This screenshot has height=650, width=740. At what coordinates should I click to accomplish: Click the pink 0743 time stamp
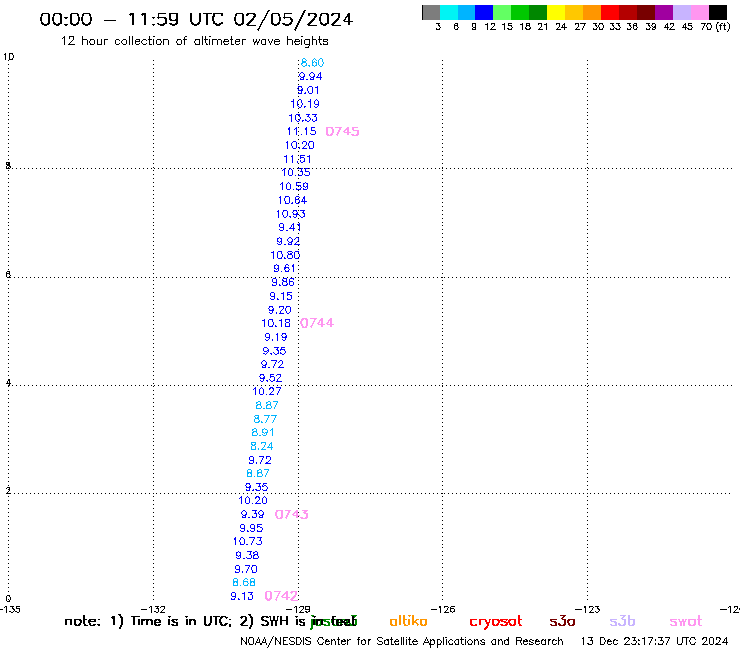point(292,515)
